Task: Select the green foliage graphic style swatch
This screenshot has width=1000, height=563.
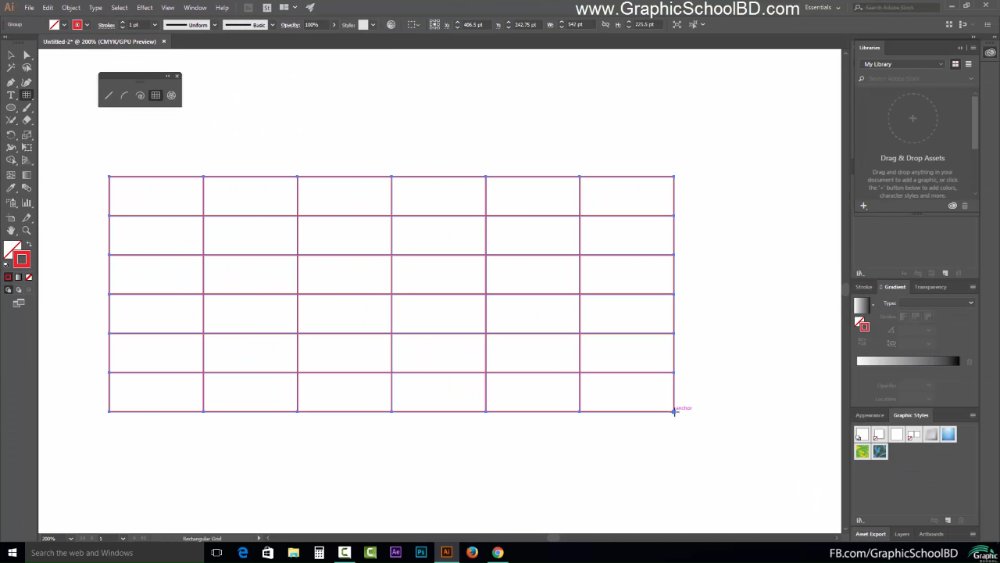Action: (x=862, y=451)
